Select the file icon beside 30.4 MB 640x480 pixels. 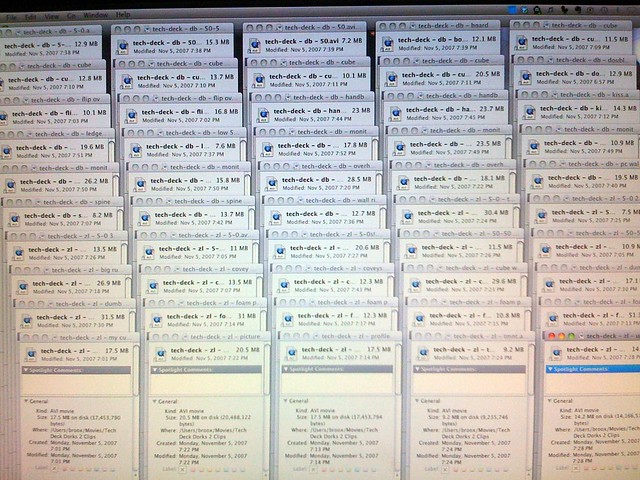(407, 217)
